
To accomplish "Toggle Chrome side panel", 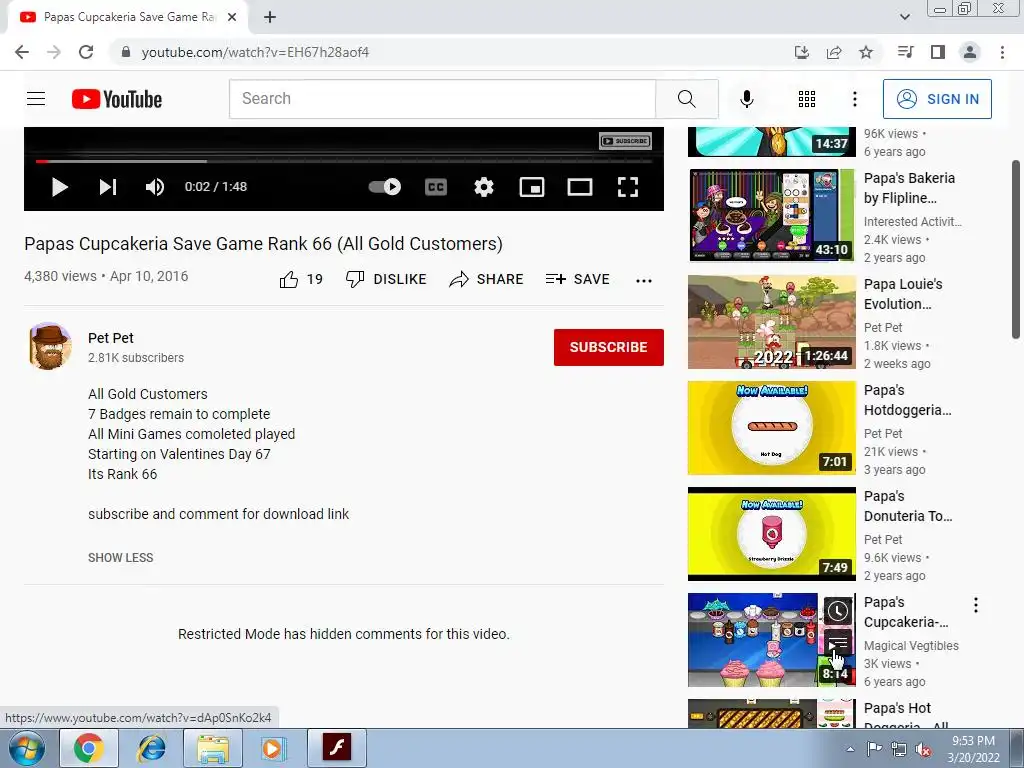I will tap(938, 52).
